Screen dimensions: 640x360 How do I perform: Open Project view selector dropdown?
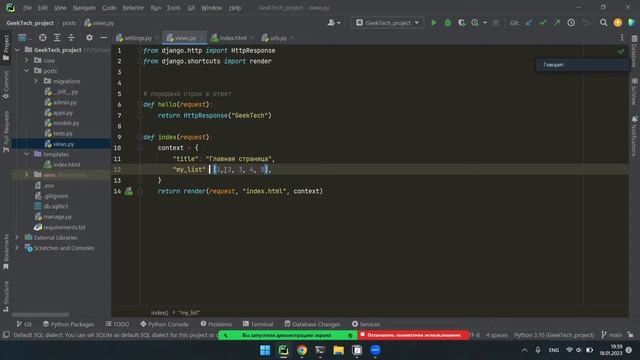(24, 38)
